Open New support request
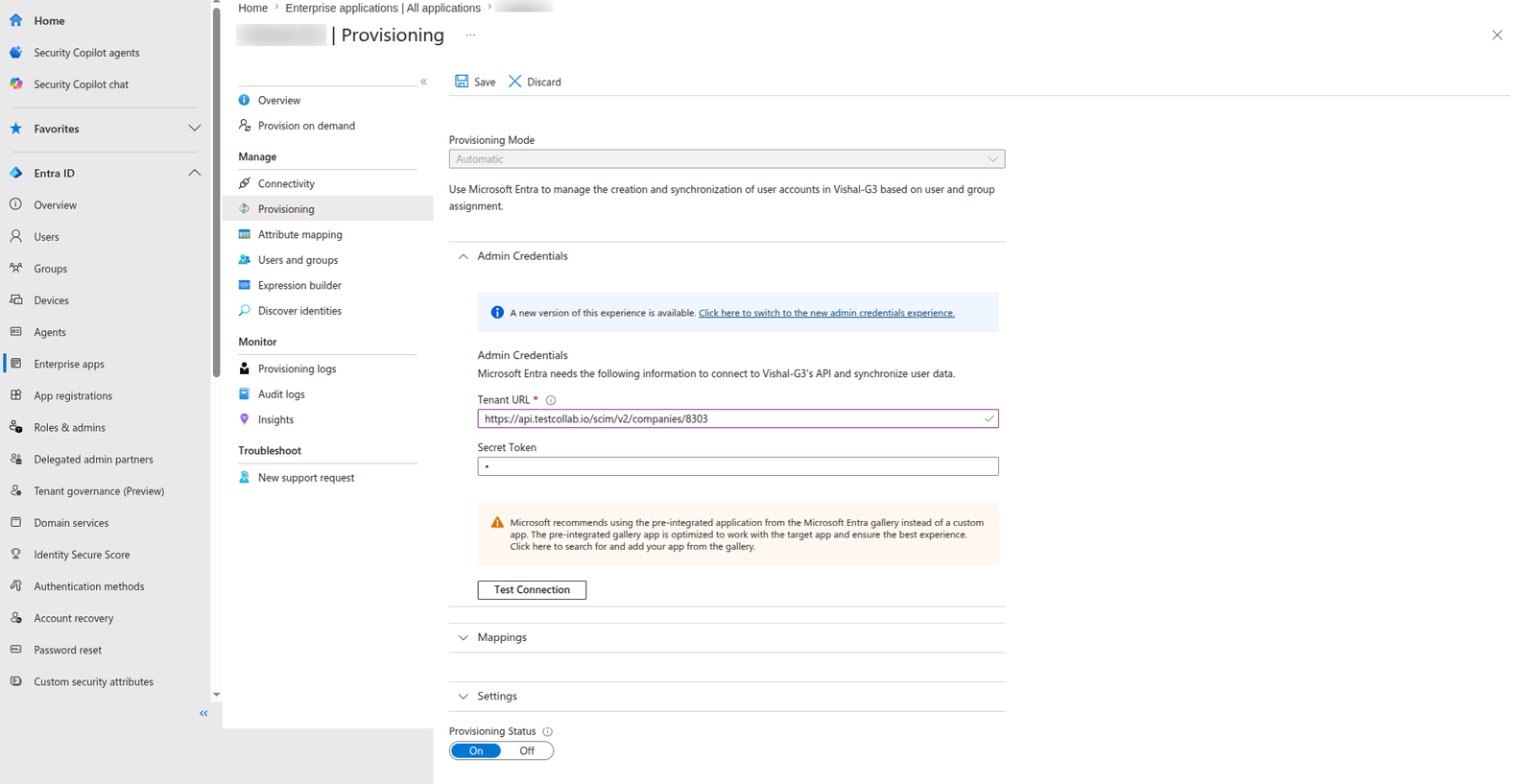This screenshot has height=784, width=1526. [x=306, y=478]
